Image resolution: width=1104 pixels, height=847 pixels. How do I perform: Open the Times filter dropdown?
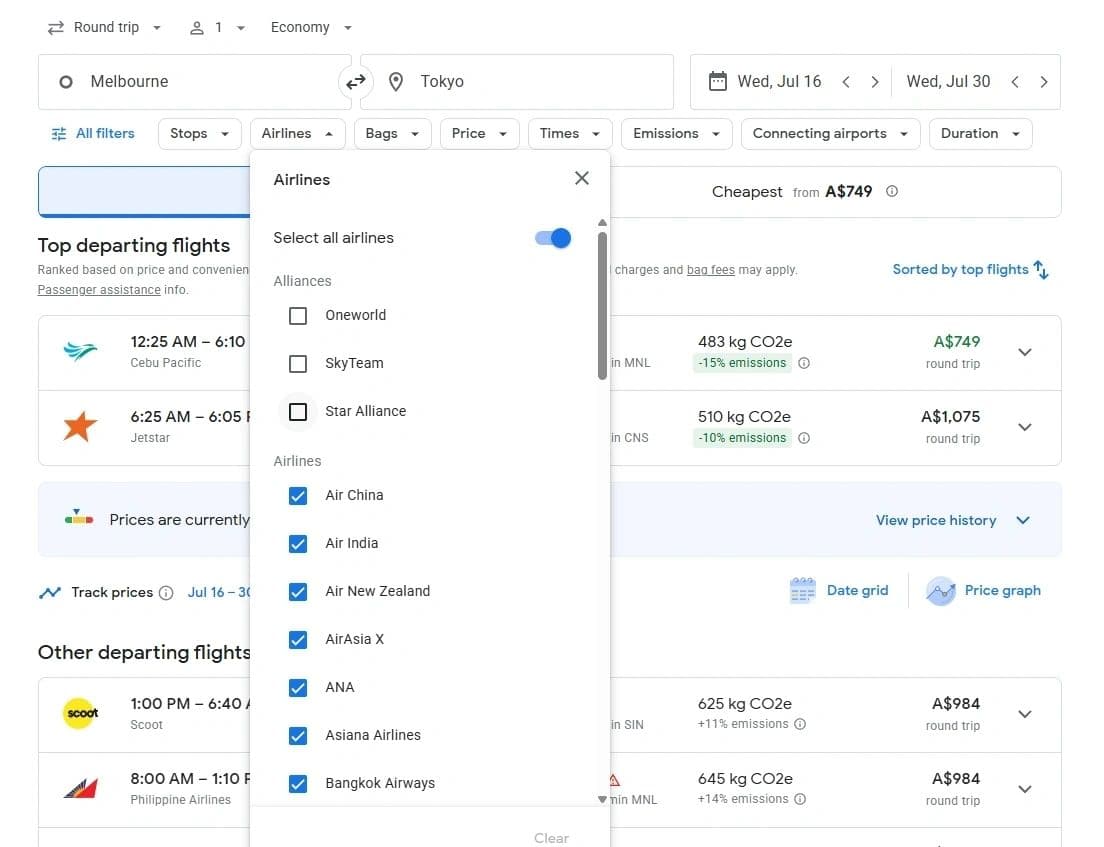570,134
